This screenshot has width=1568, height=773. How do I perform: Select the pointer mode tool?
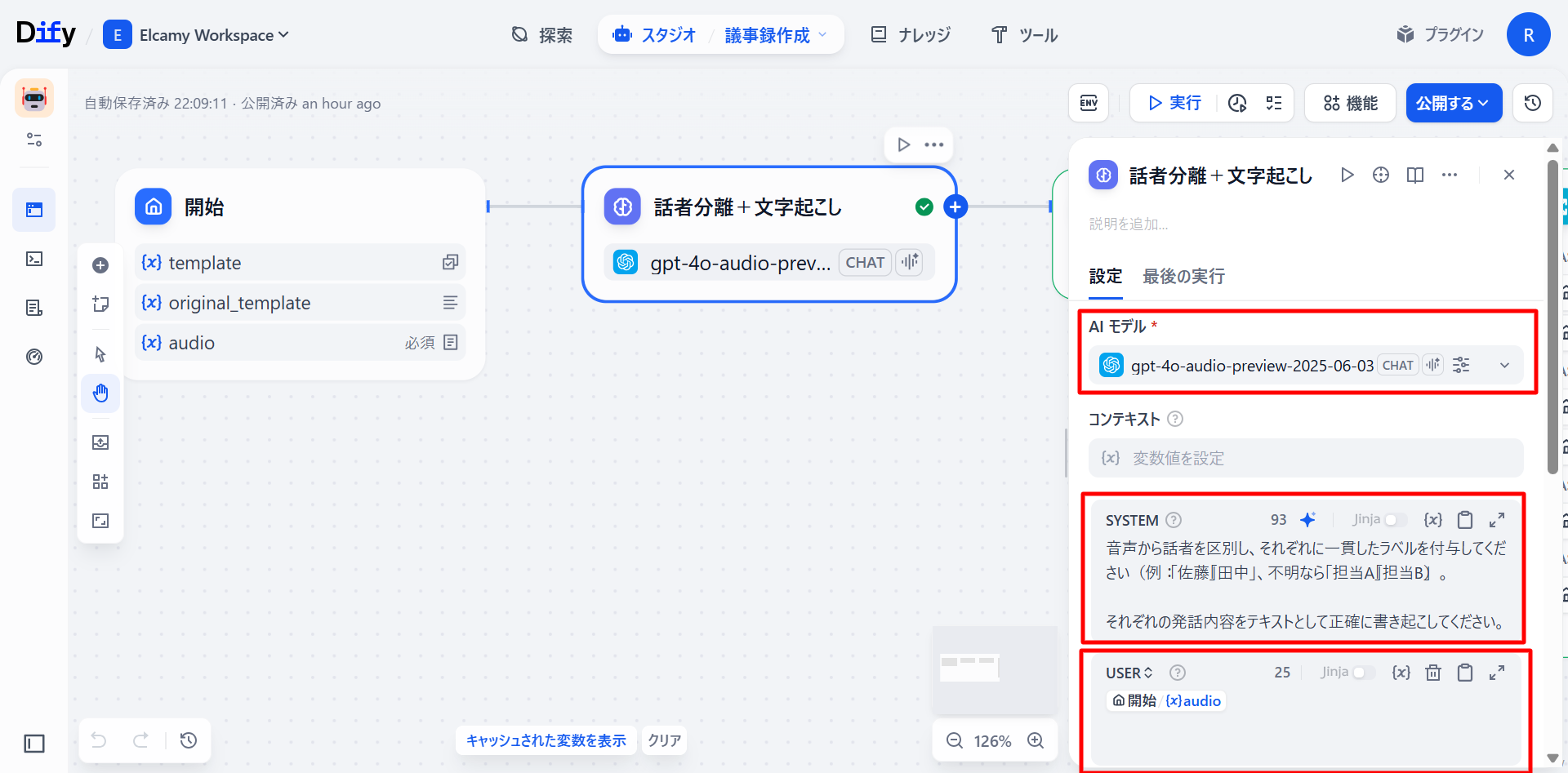click(100, 354)
